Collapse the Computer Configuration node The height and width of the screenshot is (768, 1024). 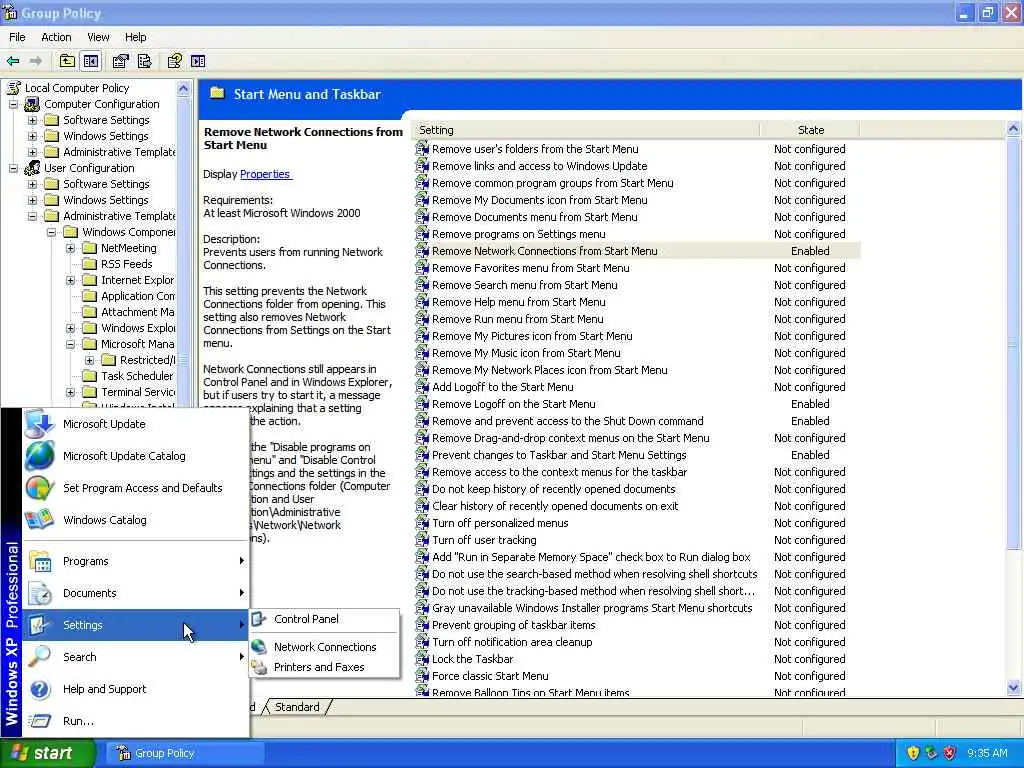pyautogui.click(x=13, y=104)
